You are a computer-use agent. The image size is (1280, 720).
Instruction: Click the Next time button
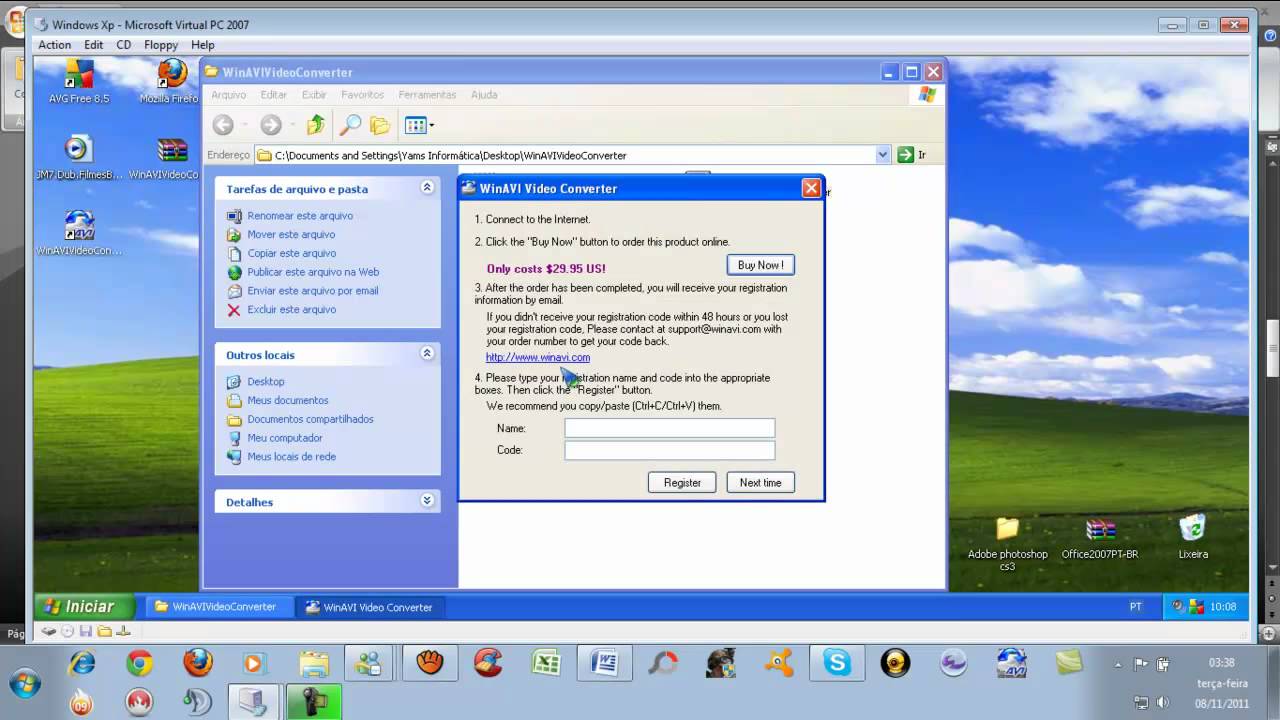click(761, 483)
